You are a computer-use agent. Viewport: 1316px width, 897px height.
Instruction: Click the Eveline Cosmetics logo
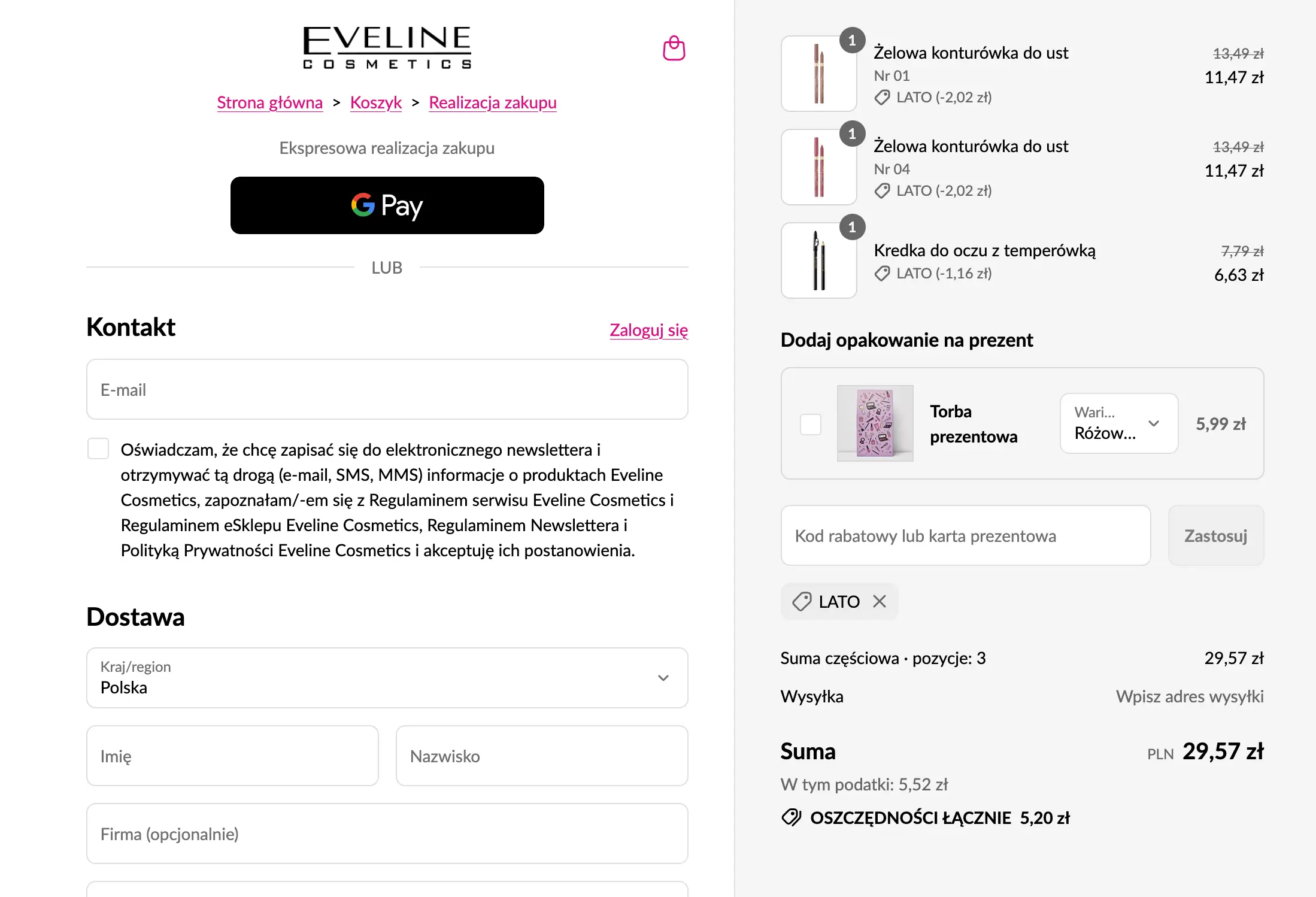coord(387,47)
